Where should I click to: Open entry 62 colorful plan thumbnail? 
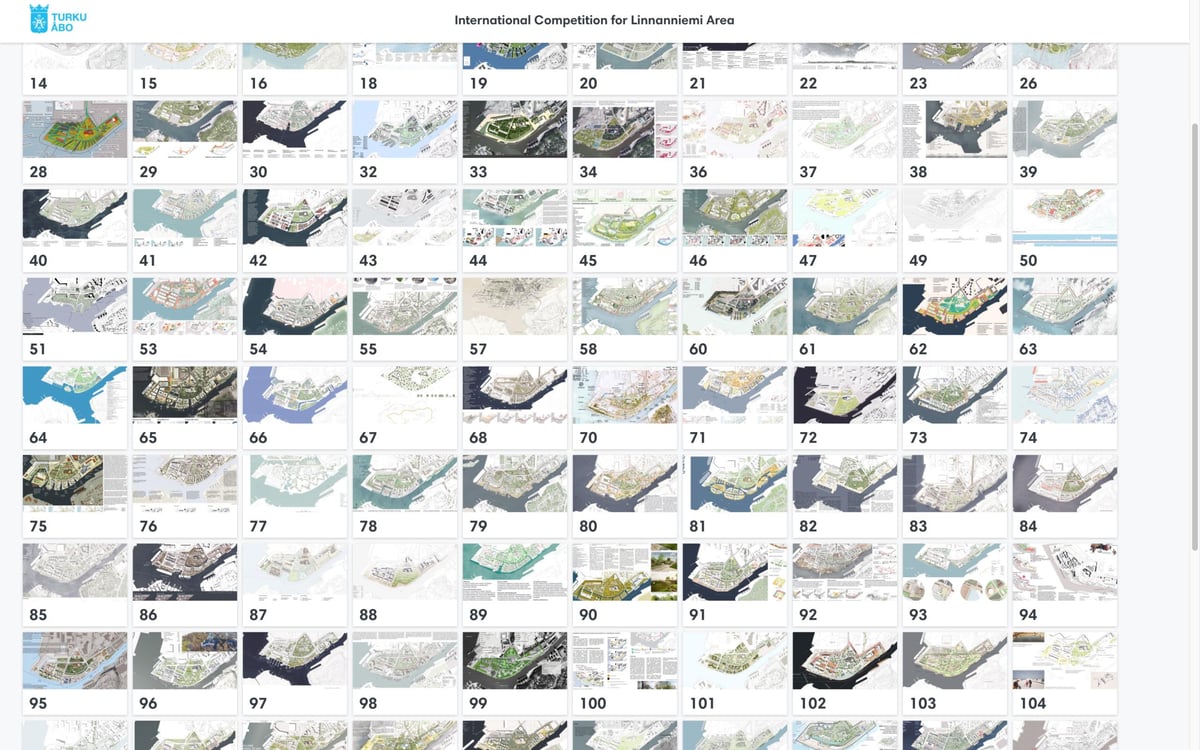point(954,306)
